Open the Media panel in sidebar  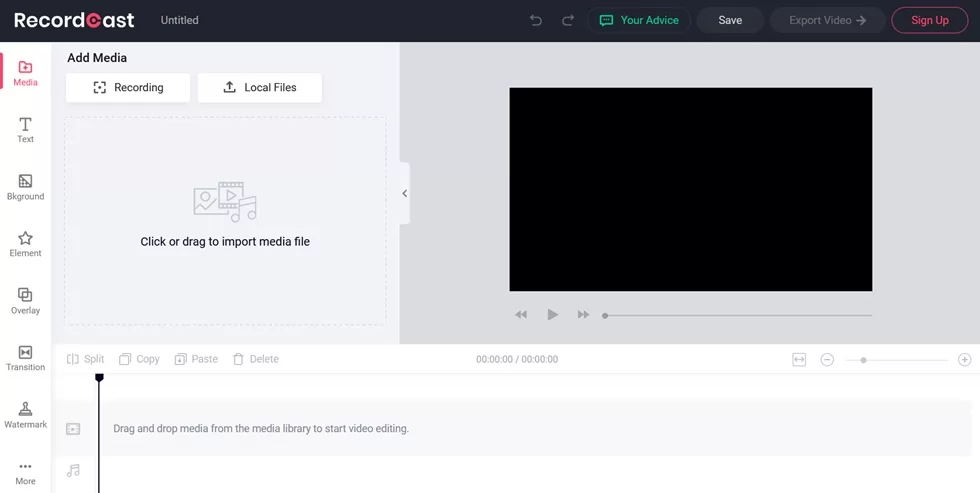click(25, 72)
